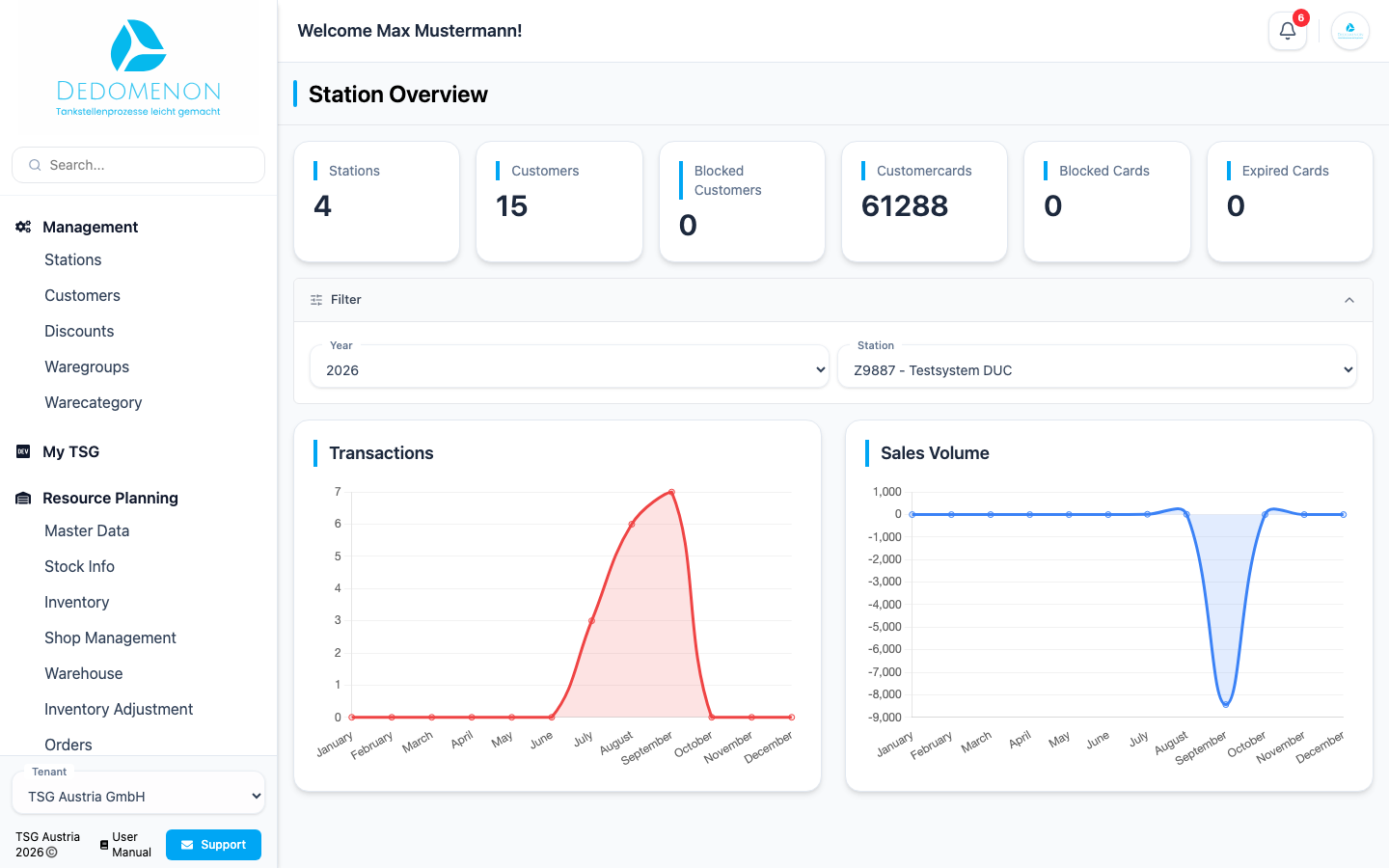Screen dimensions: 1389x868
Task: Click the User Manual book icon
Action: (104, 845)
